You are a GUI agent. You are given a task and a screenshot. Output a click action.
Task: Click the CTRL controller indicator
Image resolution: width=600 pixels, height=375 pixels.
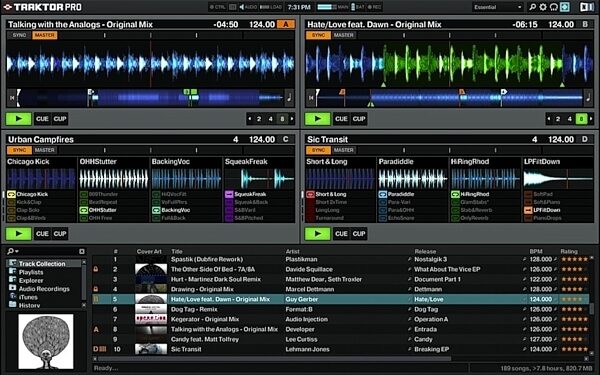coord(217,7)
